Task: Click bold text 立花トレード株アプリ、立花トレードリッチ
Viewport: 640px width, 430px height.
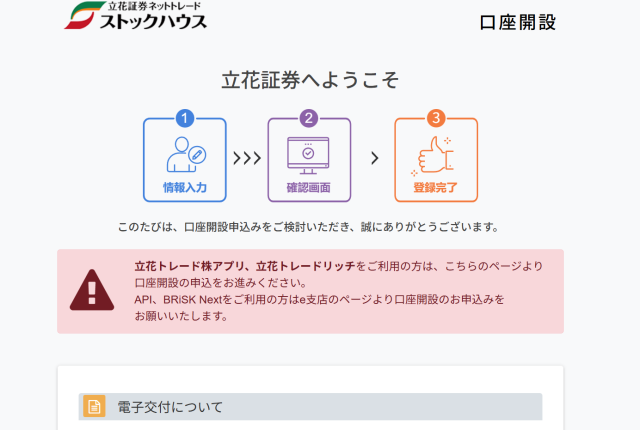Action: [245, 266]
